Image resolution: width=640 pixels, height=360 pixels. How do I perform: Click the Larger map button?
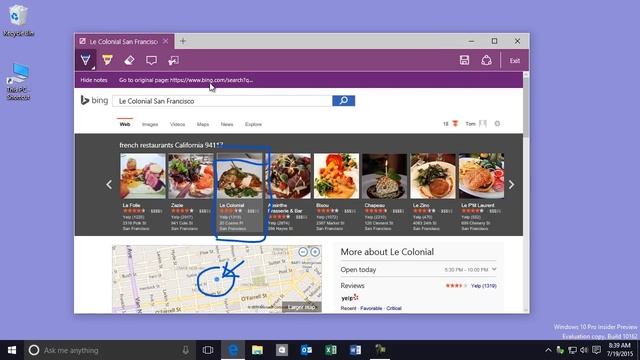(302, 307)
